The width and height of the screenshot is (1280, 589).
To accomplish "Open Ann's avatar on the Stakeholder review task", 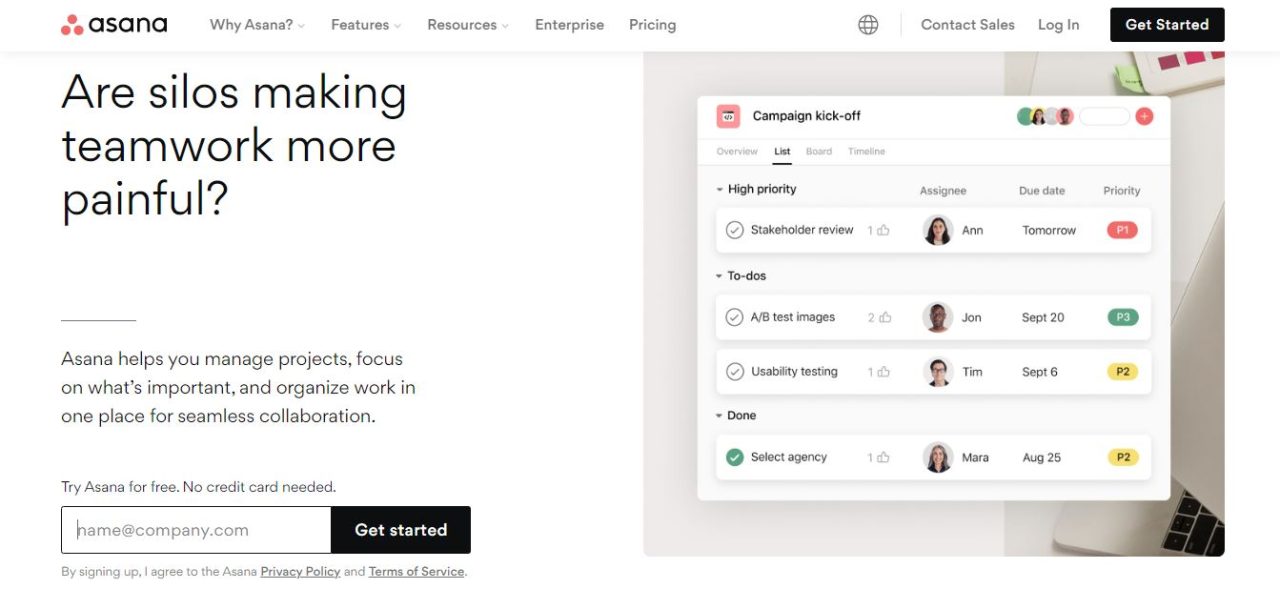I will coord(937,229).
